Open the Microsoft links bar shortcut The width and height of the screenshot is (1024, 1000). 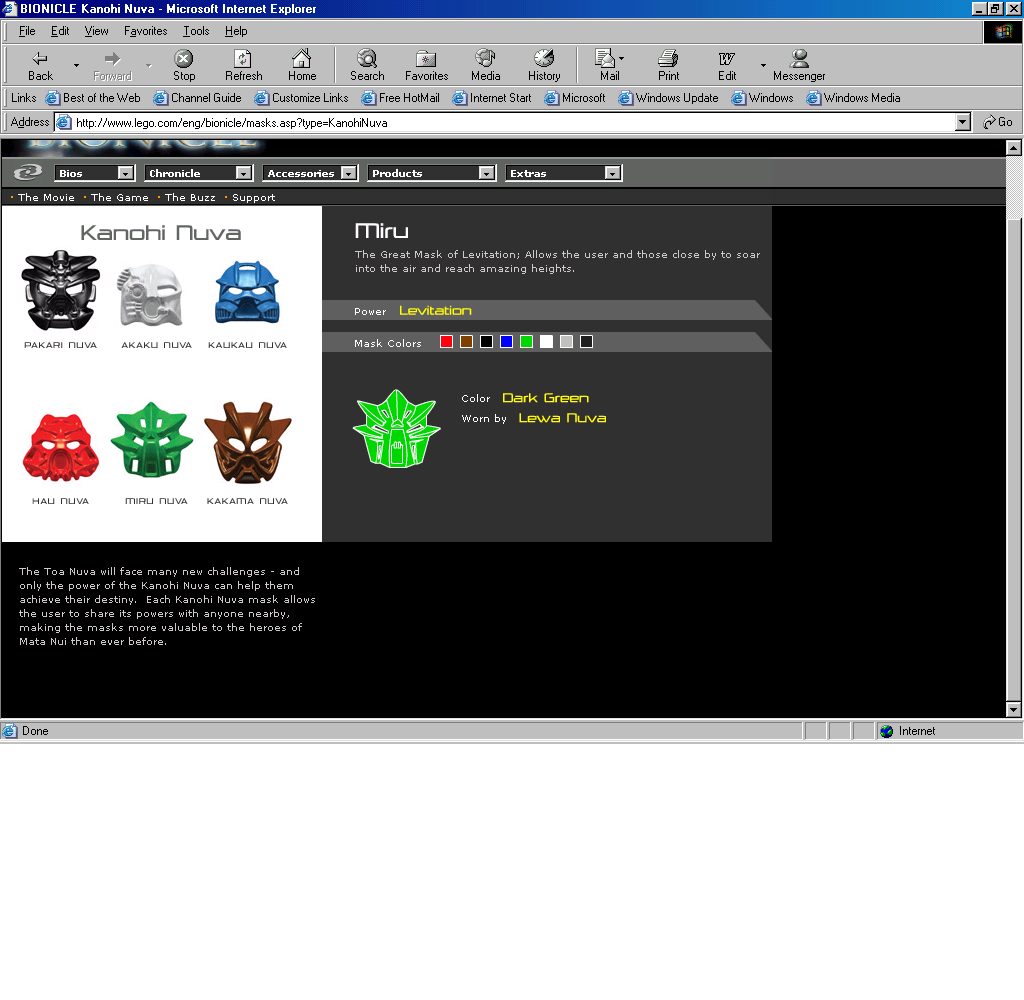click(575, 98)
